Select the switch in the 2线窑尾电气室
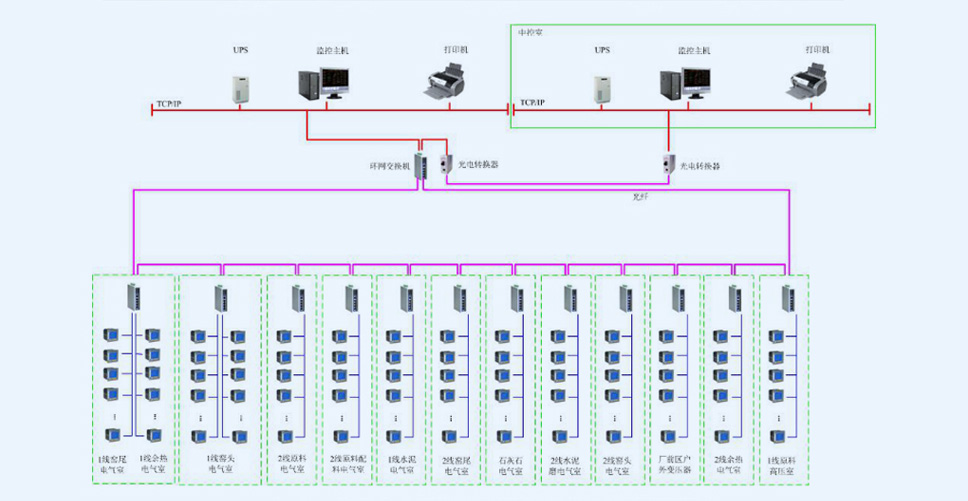Image resolution: width=968 pixels, height=501 pixels. pyautogui.click(x=461, y=298)
